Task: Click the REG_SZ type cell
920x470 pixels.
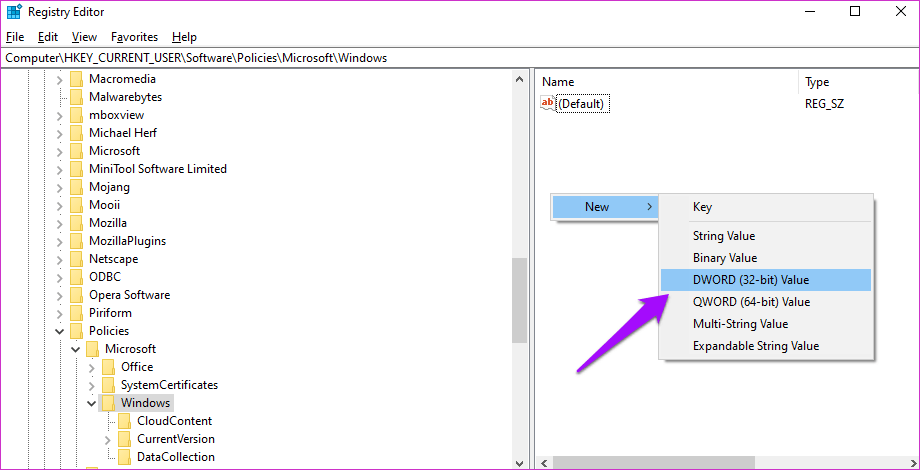Action: 824,104
